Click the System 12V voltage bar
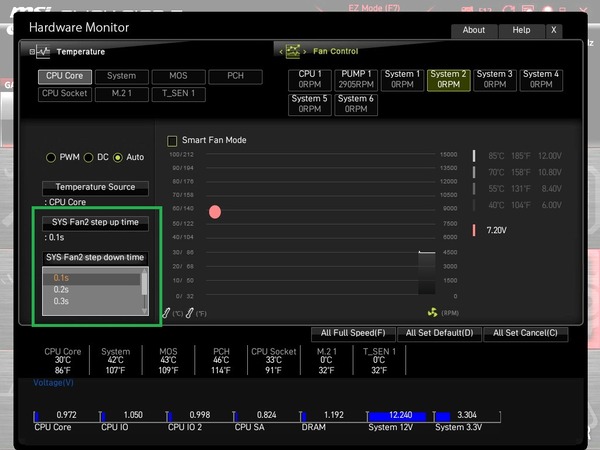This screenshot has width=600, height=450. [x=397, y=416]
